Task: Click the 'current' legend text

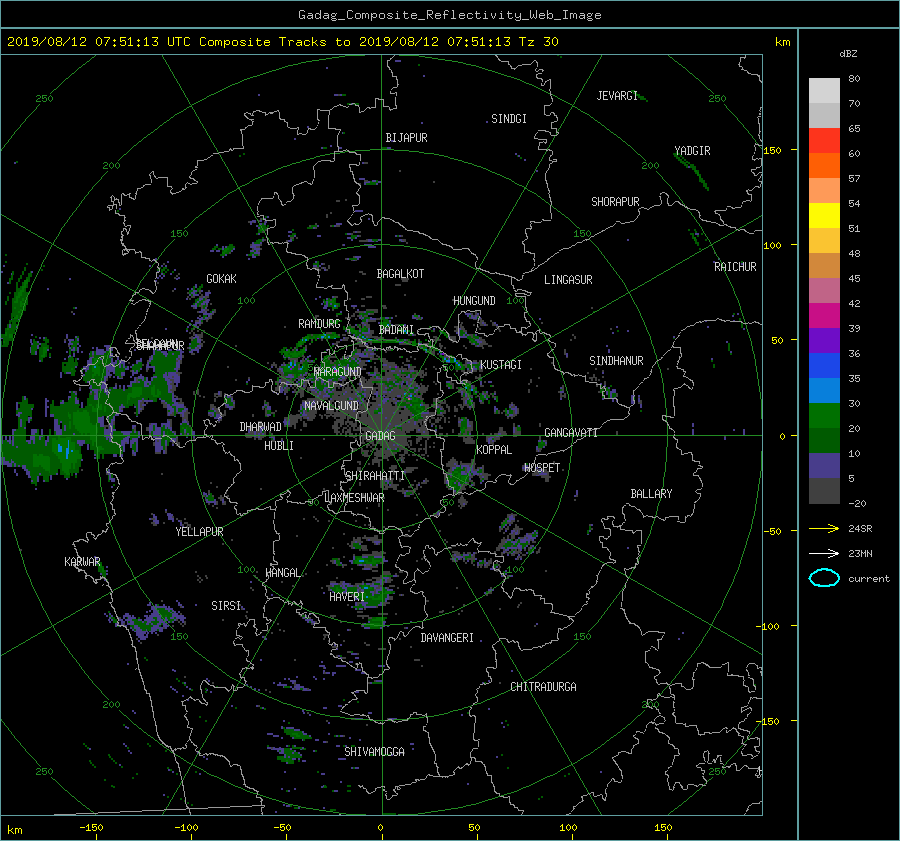Action: click(869, 579)
